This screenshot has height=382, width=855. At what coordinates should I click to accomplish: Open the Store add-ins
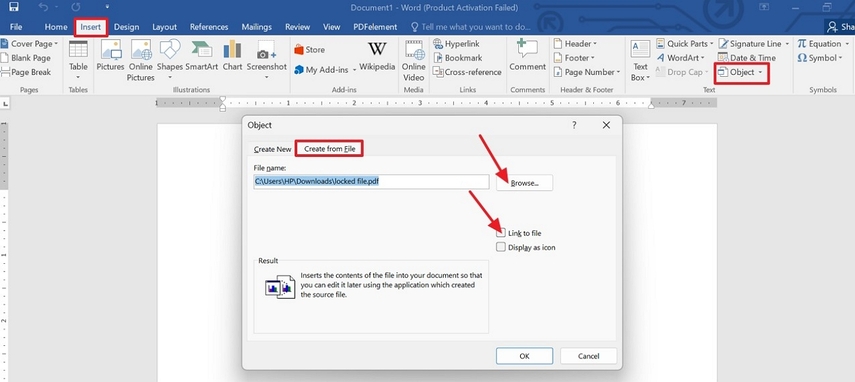point(309,50)
